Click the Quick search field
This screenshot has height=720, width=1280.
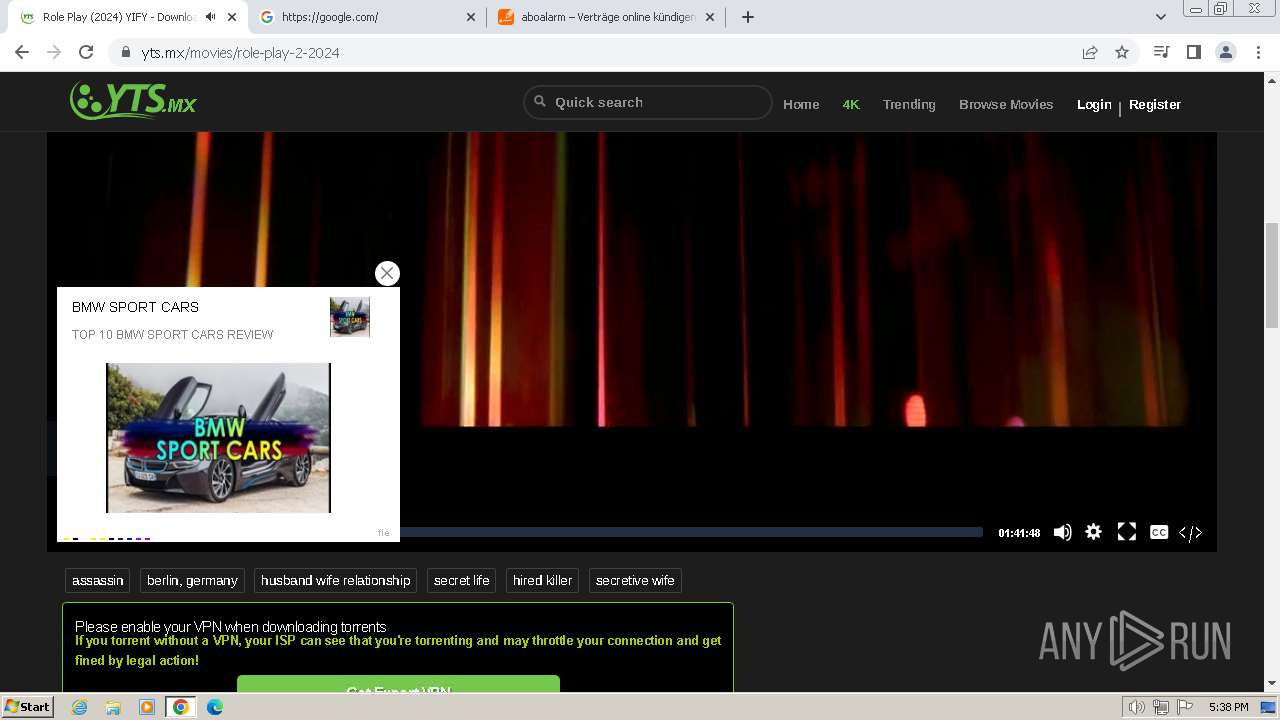(648, 102)
